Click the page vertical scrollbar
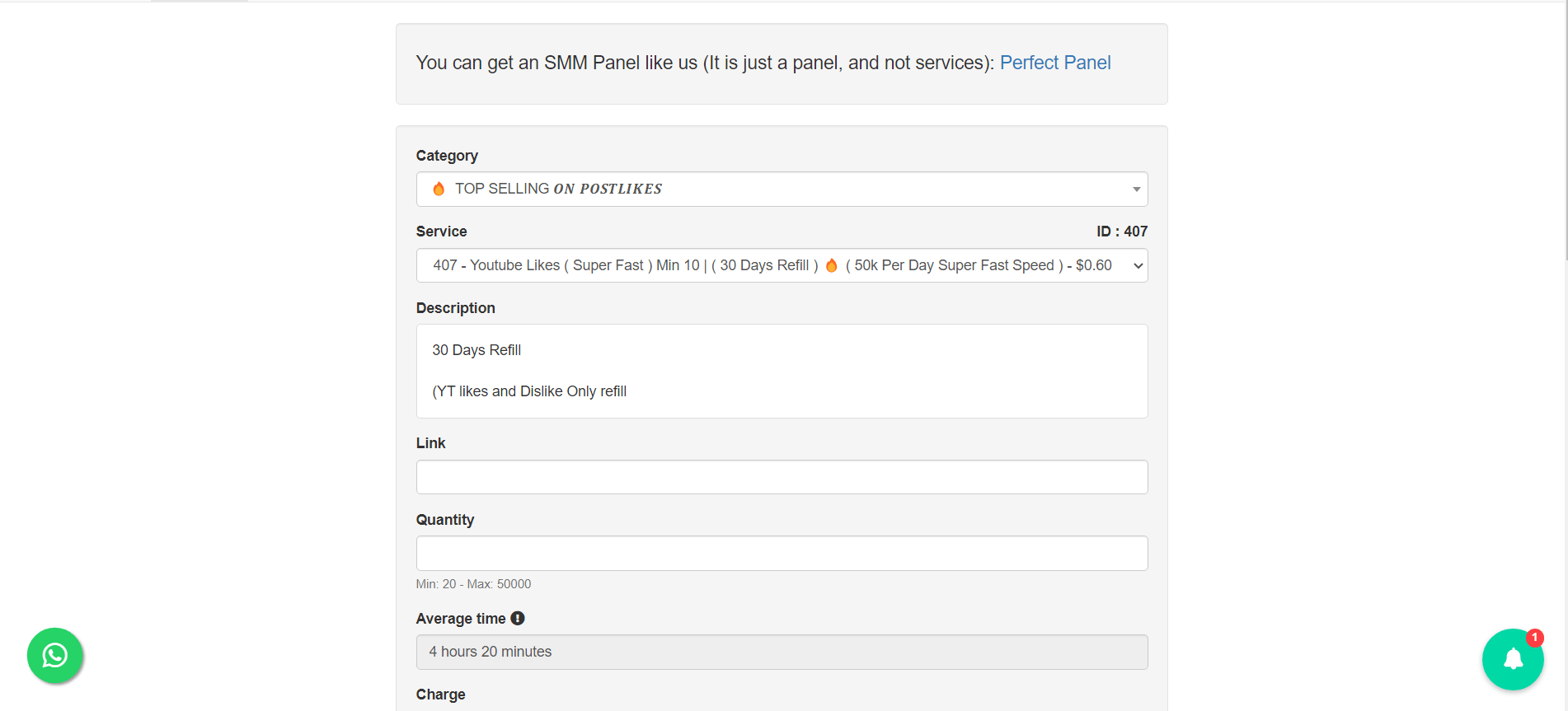 (1565, 132)
